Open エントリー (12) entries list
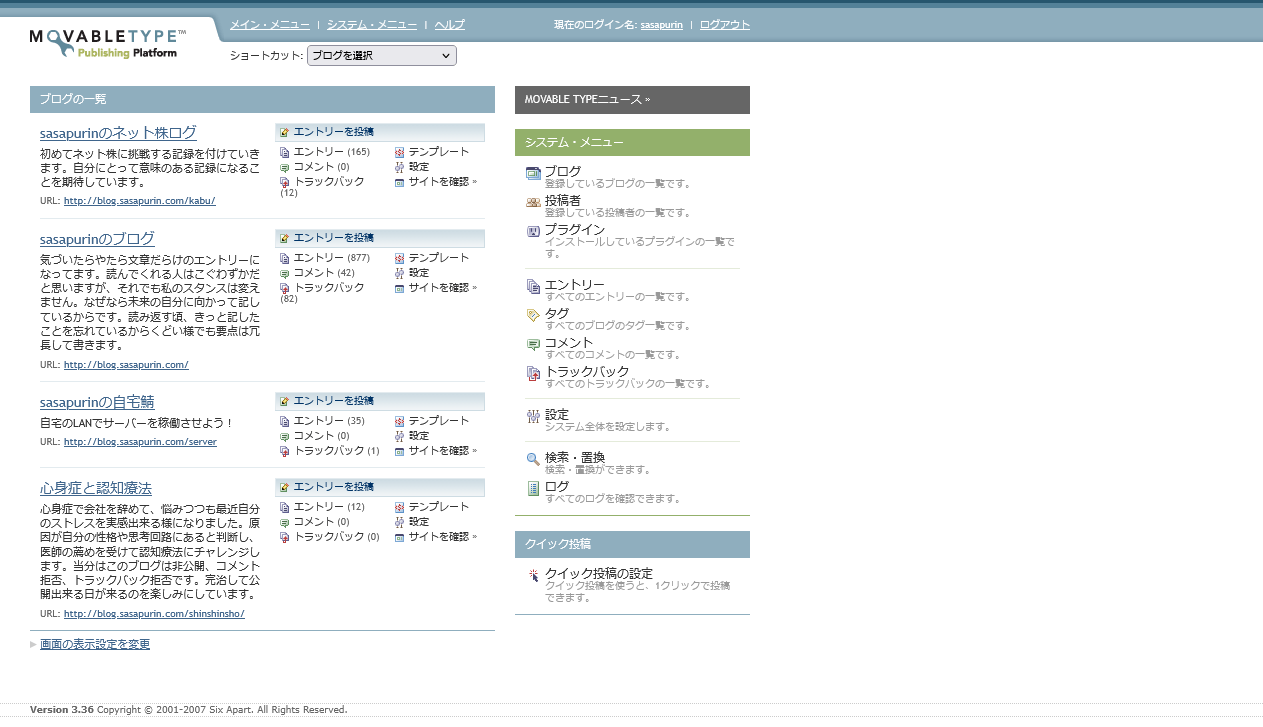Viewport: 1263px width, 727px height. 330,508
